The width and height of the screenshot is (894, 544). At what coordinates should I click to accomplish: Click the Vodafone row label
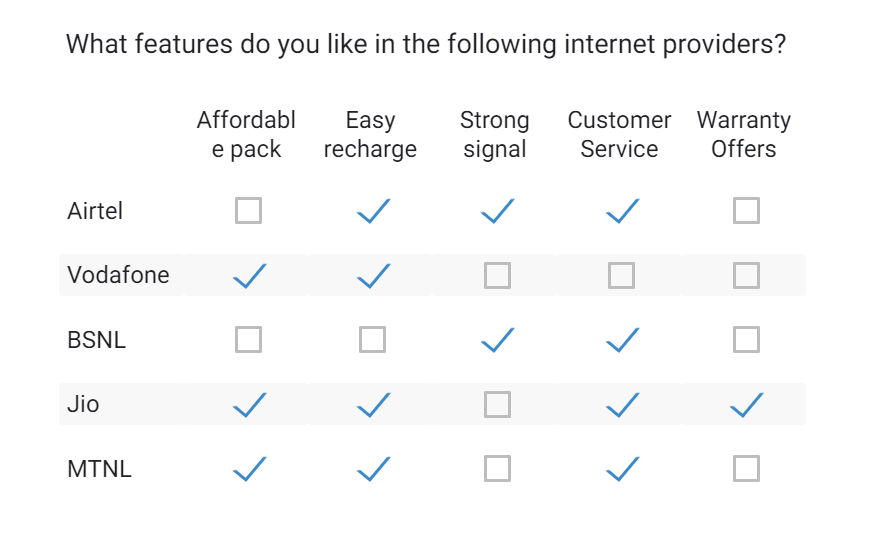118,276
